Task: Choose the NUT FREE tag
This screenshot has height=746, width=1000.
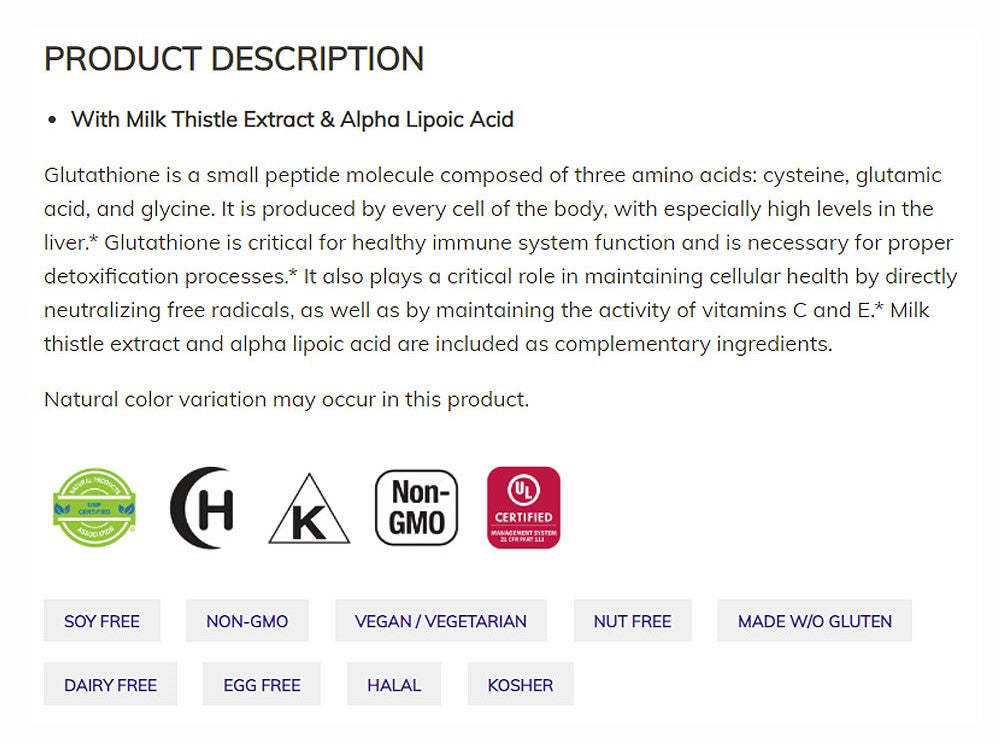Action: click(x=632, y=621)
